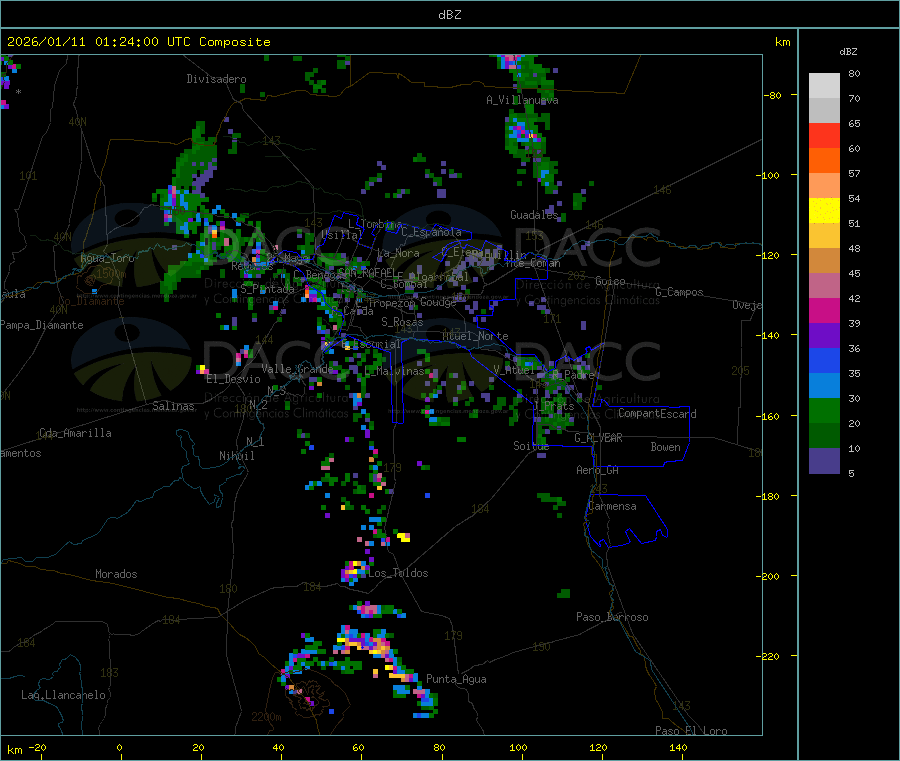Viewport: 900px width, 761px height.
Task: Click the 'Nihuil' map label
Action: pyautogui.click(x=236, y=456)
